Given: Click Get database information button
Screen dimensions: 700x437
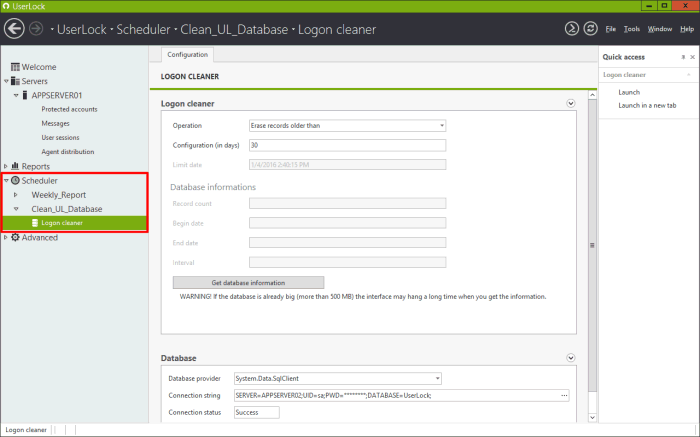Looking at the screenshot, I should click(248, 283).
